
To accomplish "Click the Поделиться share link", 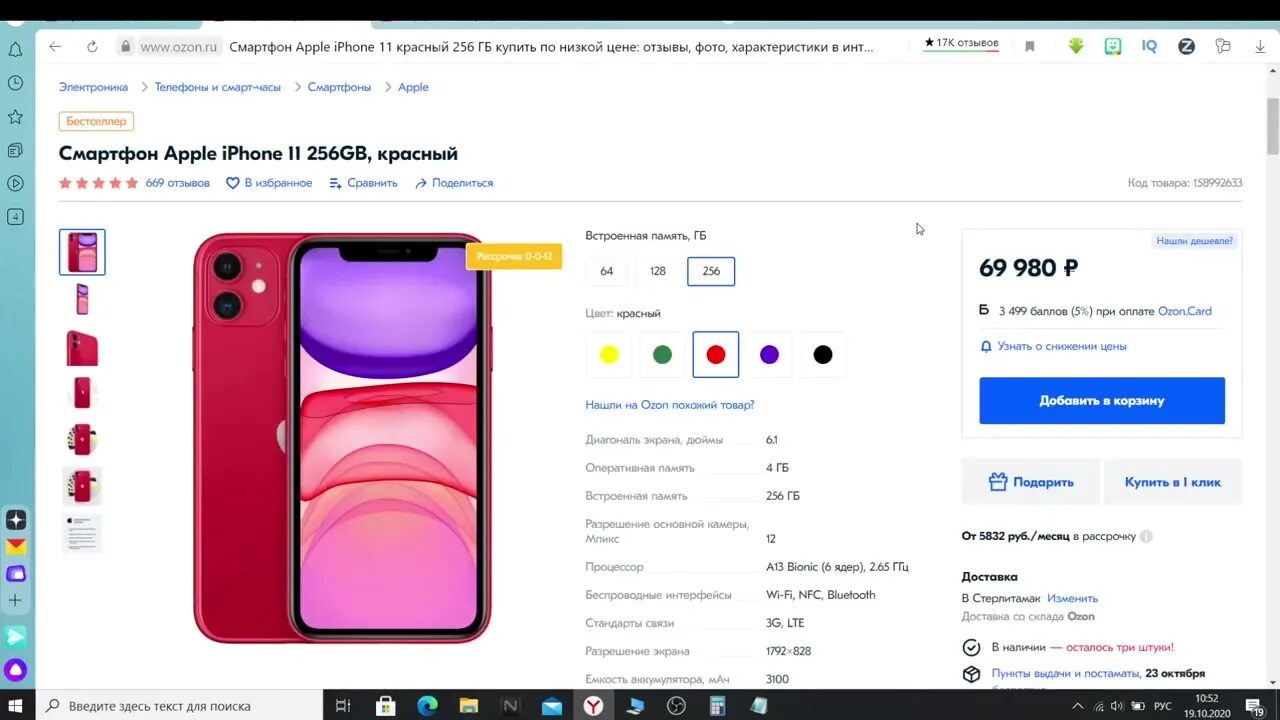I will coord(454,183).
